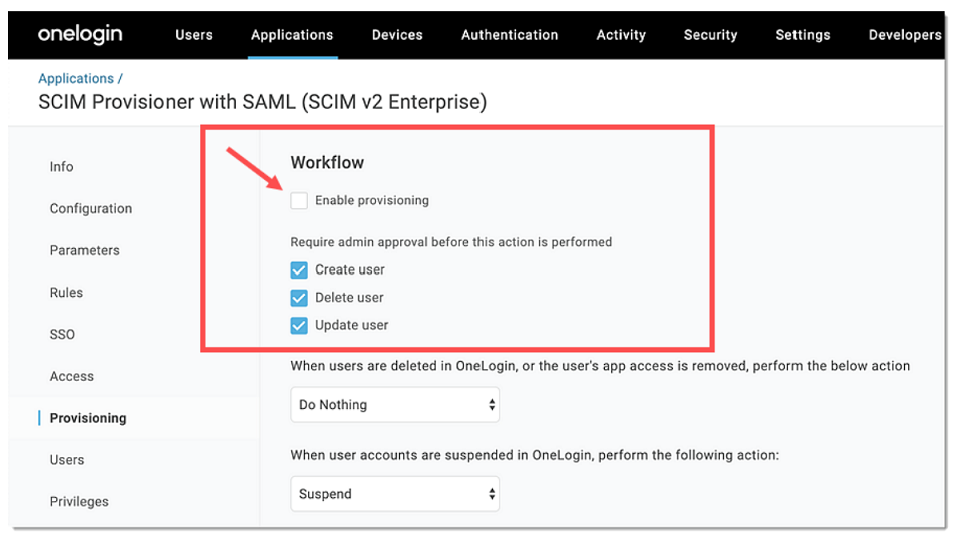Open the Settings menu
The width and height of the screenshot is (956, 537).
coord(802,35)
